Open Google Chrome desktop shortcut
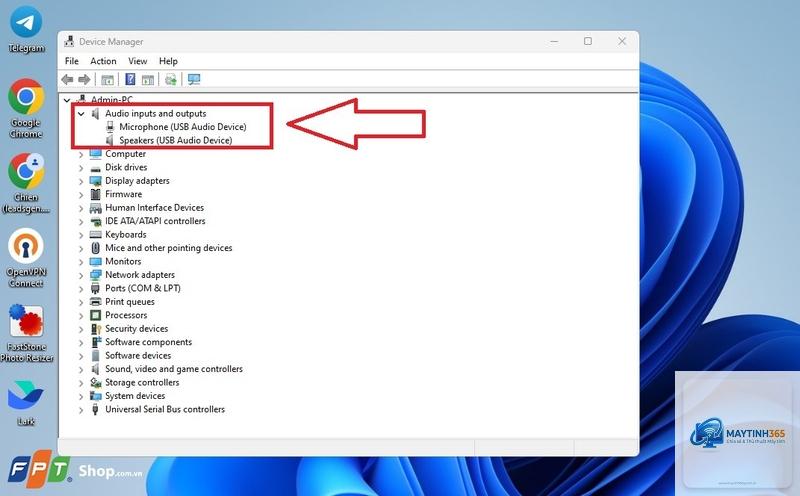Screen dimensions: 800x496 click(26, 108)
